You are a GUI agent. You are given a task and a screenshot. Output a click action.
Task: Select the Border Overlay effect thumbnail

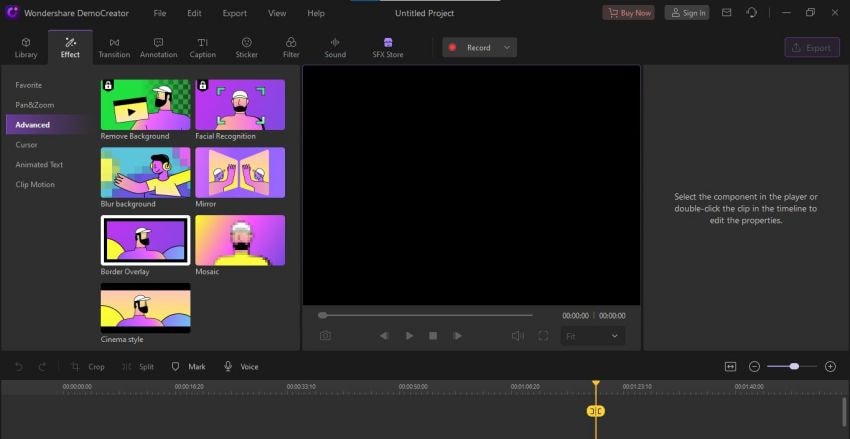coord(145,240)
